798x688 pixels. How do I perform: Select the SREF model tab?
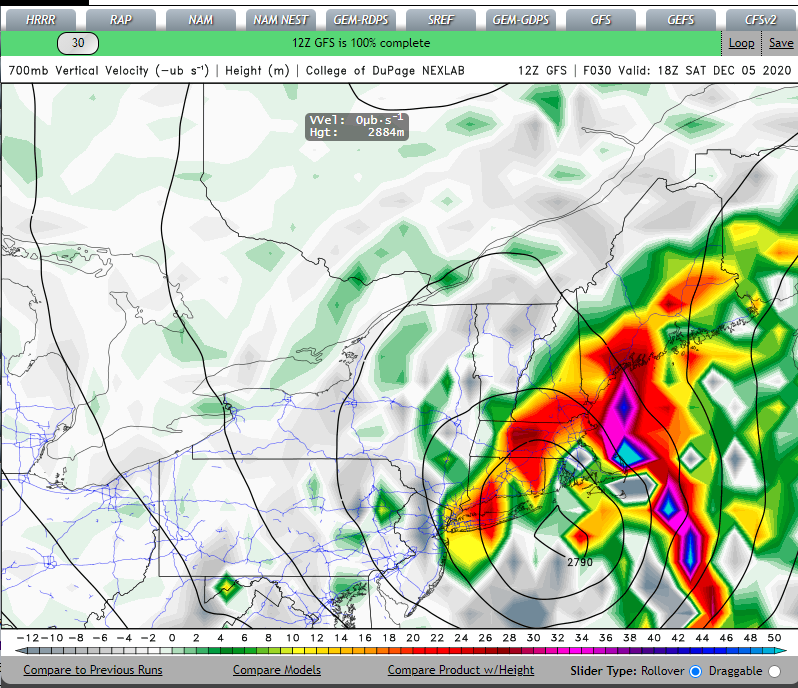click(x=440, y=20)
